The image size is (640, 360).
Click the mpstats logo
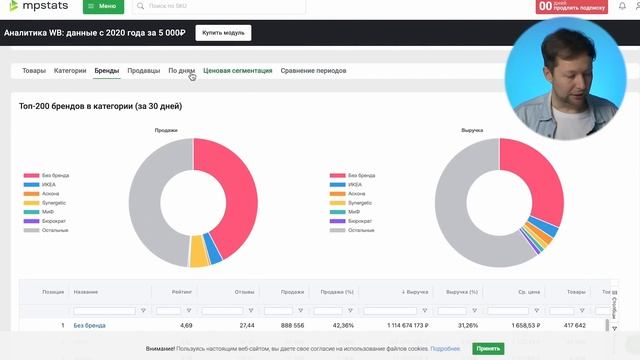coord(39,6)
